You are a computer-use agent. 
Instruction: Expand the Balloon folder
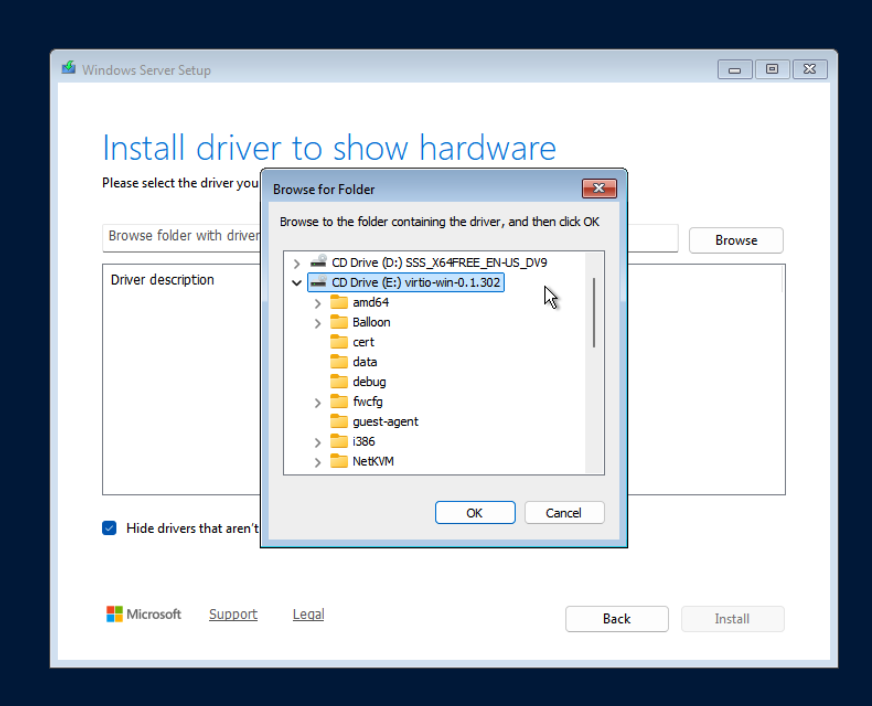(x=318, y=324)
